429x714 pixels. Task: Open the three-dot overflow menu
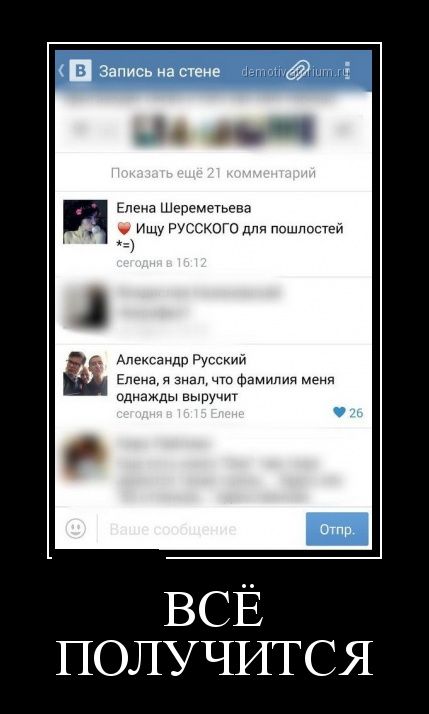pos(347,71)
